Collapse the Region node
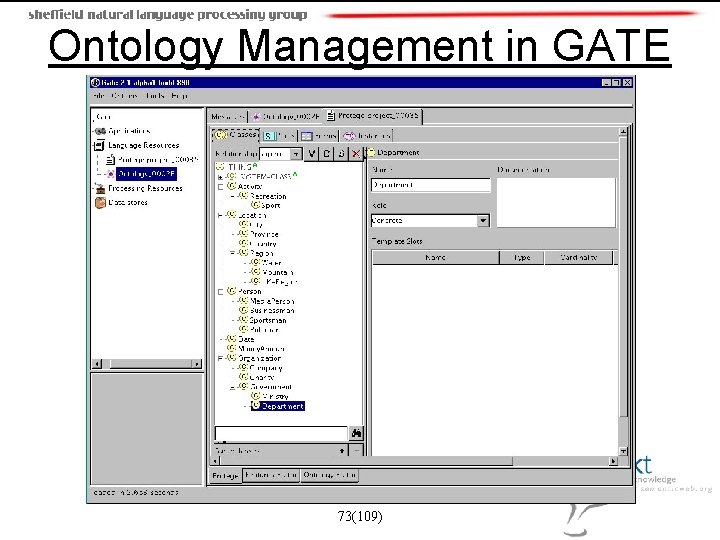The width and height of the screenshot is (720, 540). click(x=232, y=253)
